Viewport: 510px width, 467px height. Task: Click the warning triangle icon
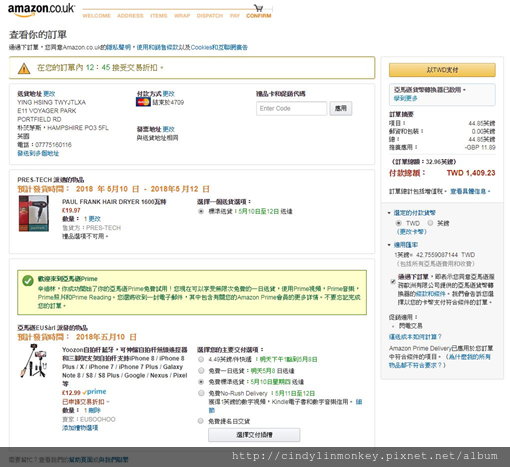pyautogui.click(x=24, y=68)
